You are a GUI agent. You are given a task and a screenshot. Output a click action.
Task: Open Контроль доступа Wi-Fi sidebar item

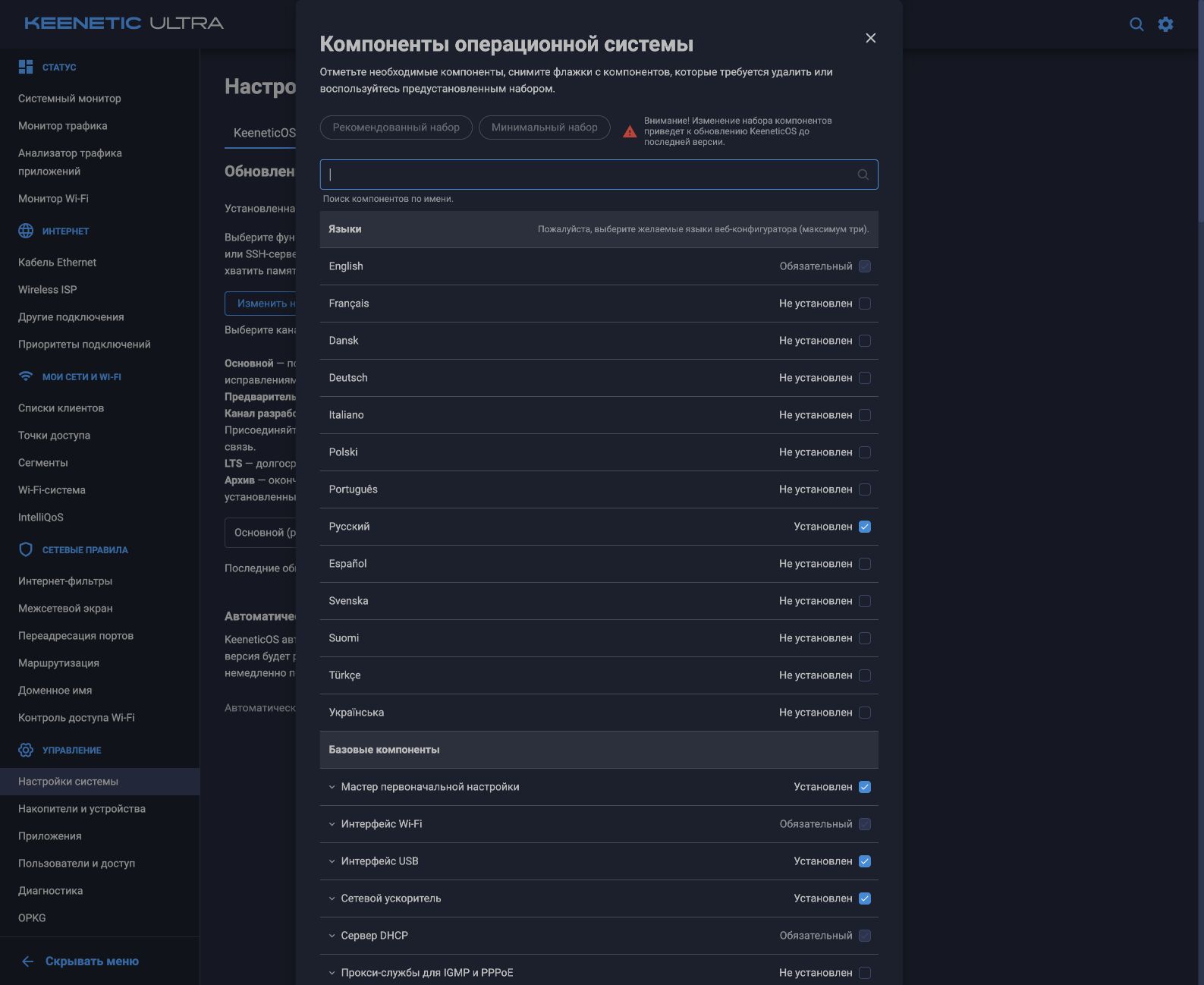(77, 718)
